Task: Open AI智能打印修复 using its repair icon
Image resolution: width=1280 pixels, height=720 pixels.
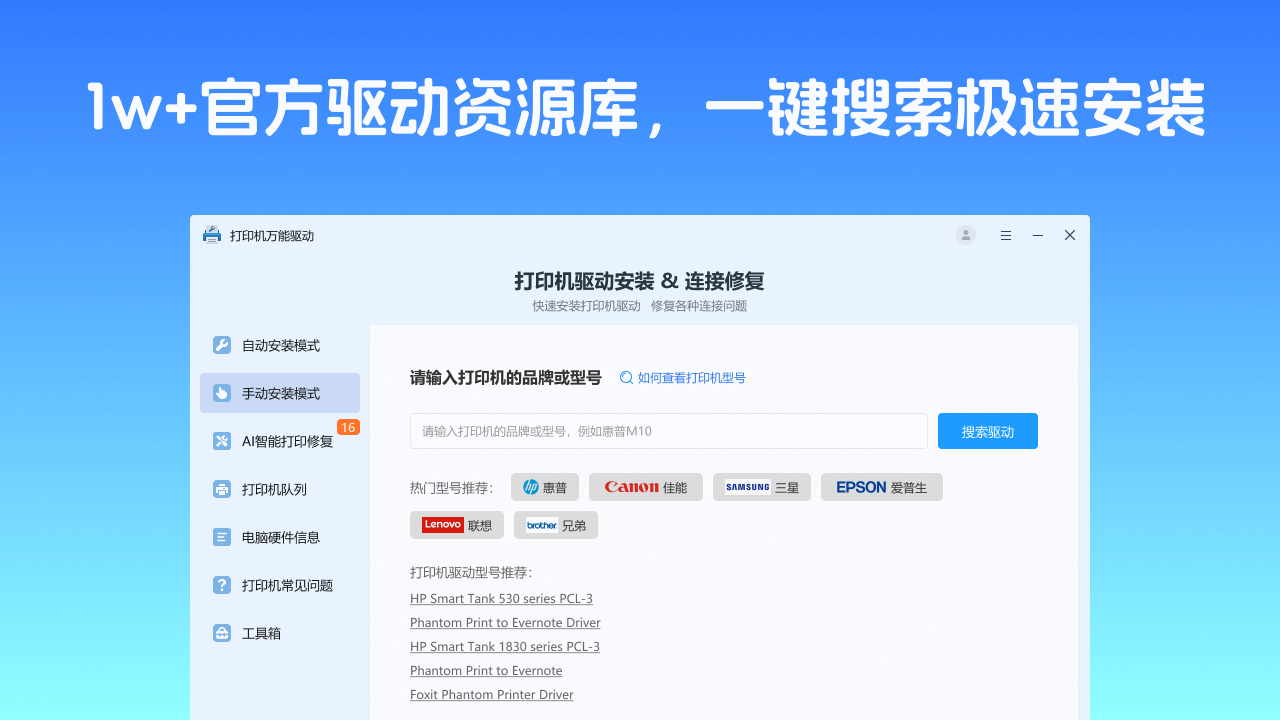Action: tap(221, 441)
